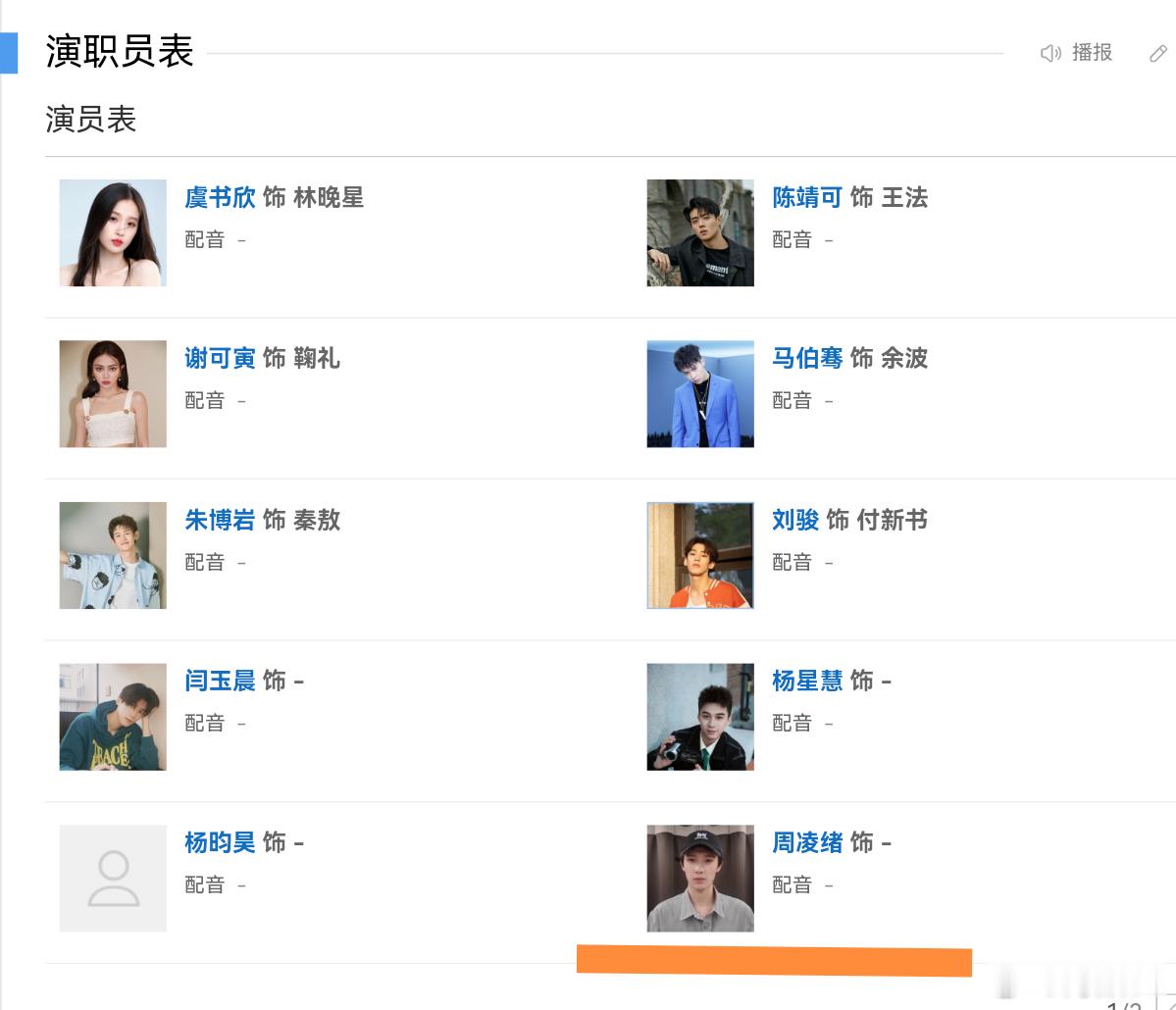The image size is (1176, 1010).
Task: Click 陈靖可's portrait thumbnail
Action: point(700,232)
